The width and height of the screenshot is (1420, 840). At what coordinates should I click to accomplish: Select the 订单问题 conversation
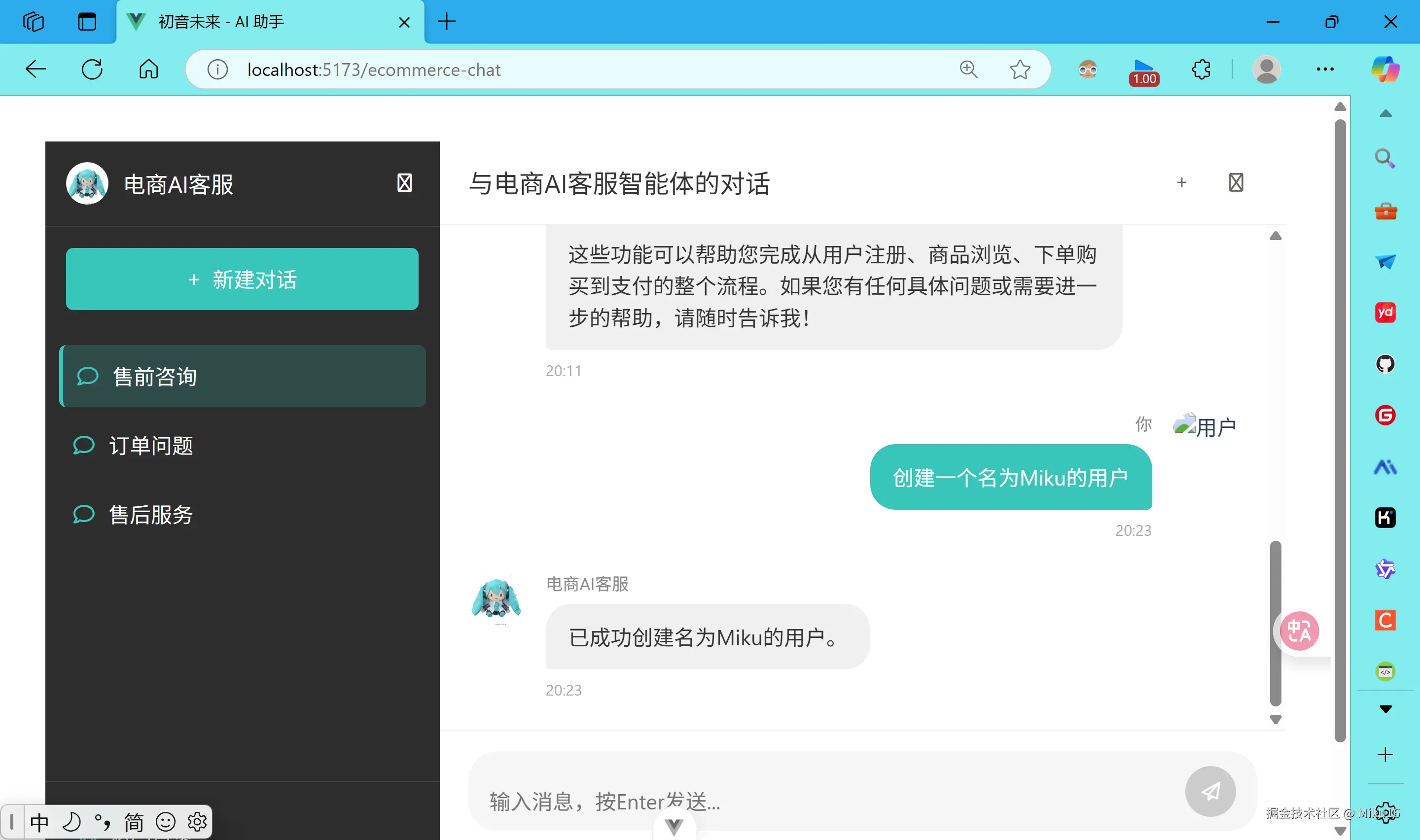(x=151, y=446)
